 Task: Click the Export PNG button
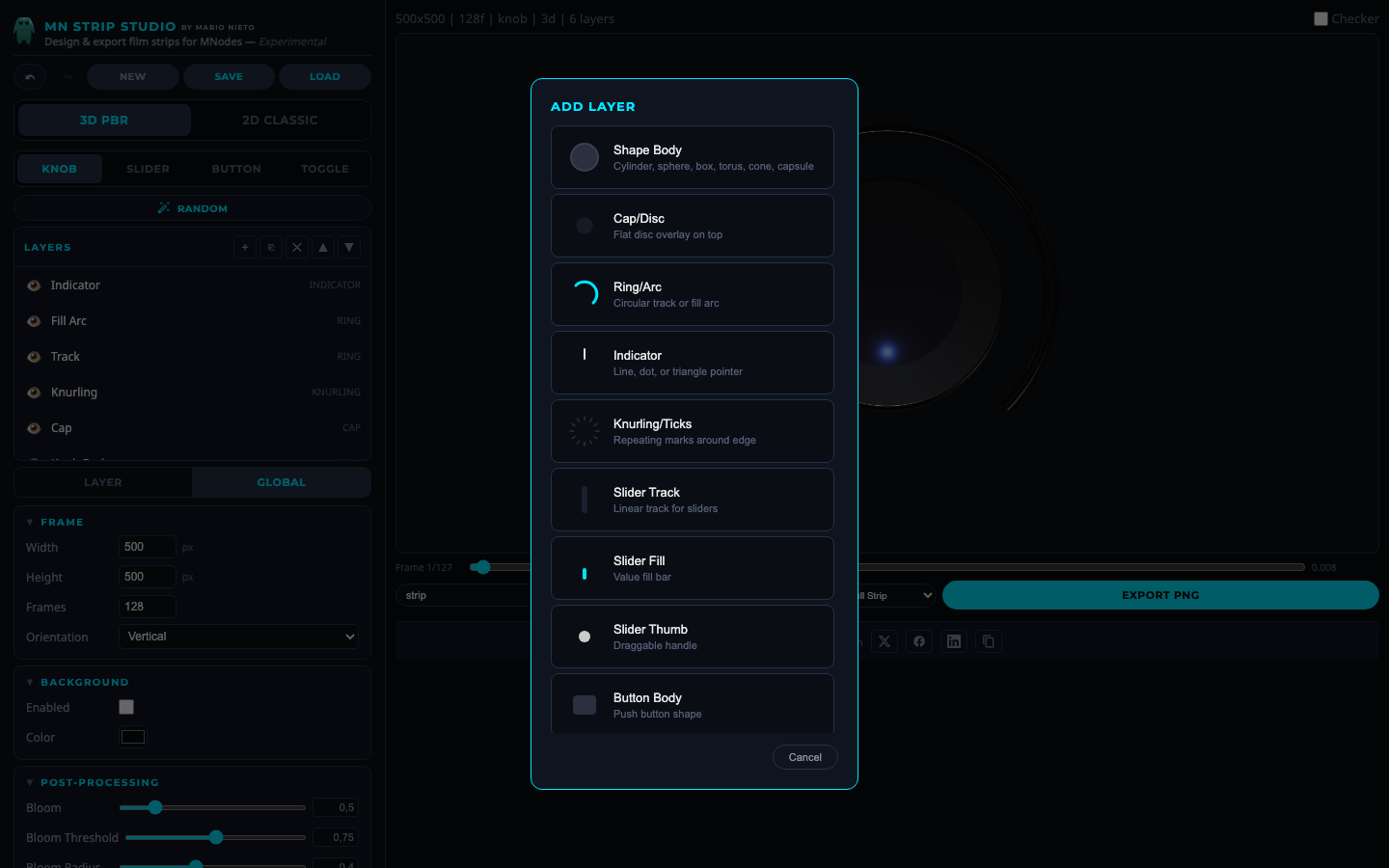1159,595
